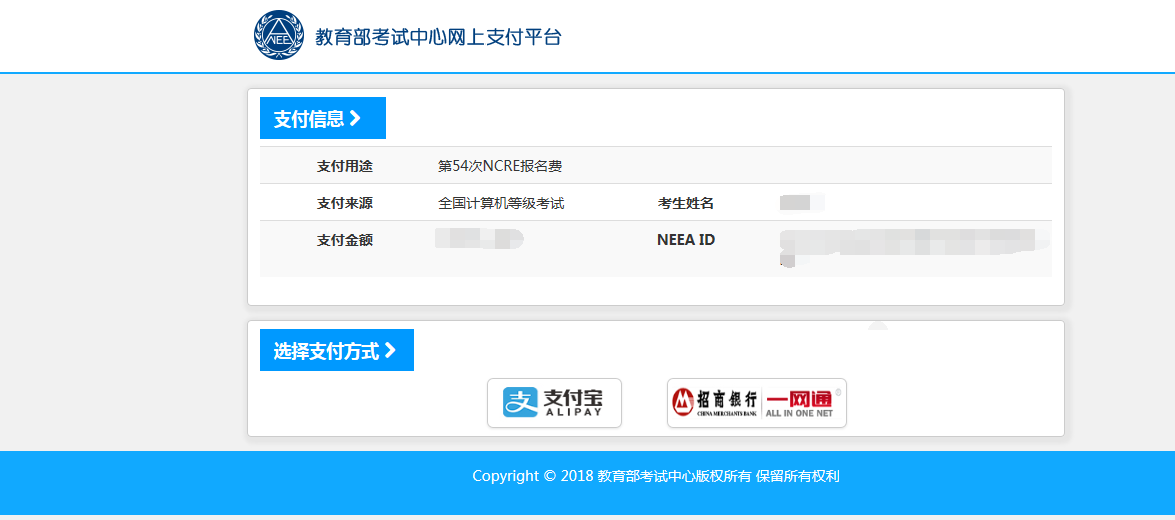
Task: Click the 考生姓名 label
Action: click(686, 203)
